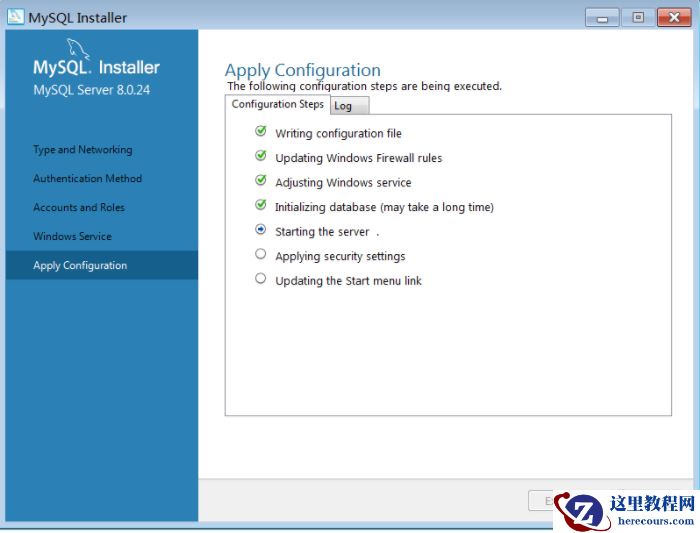Click the "Starting the server" step text
Image resolution: width=700 pixels, height=533 pixels.
322,232
